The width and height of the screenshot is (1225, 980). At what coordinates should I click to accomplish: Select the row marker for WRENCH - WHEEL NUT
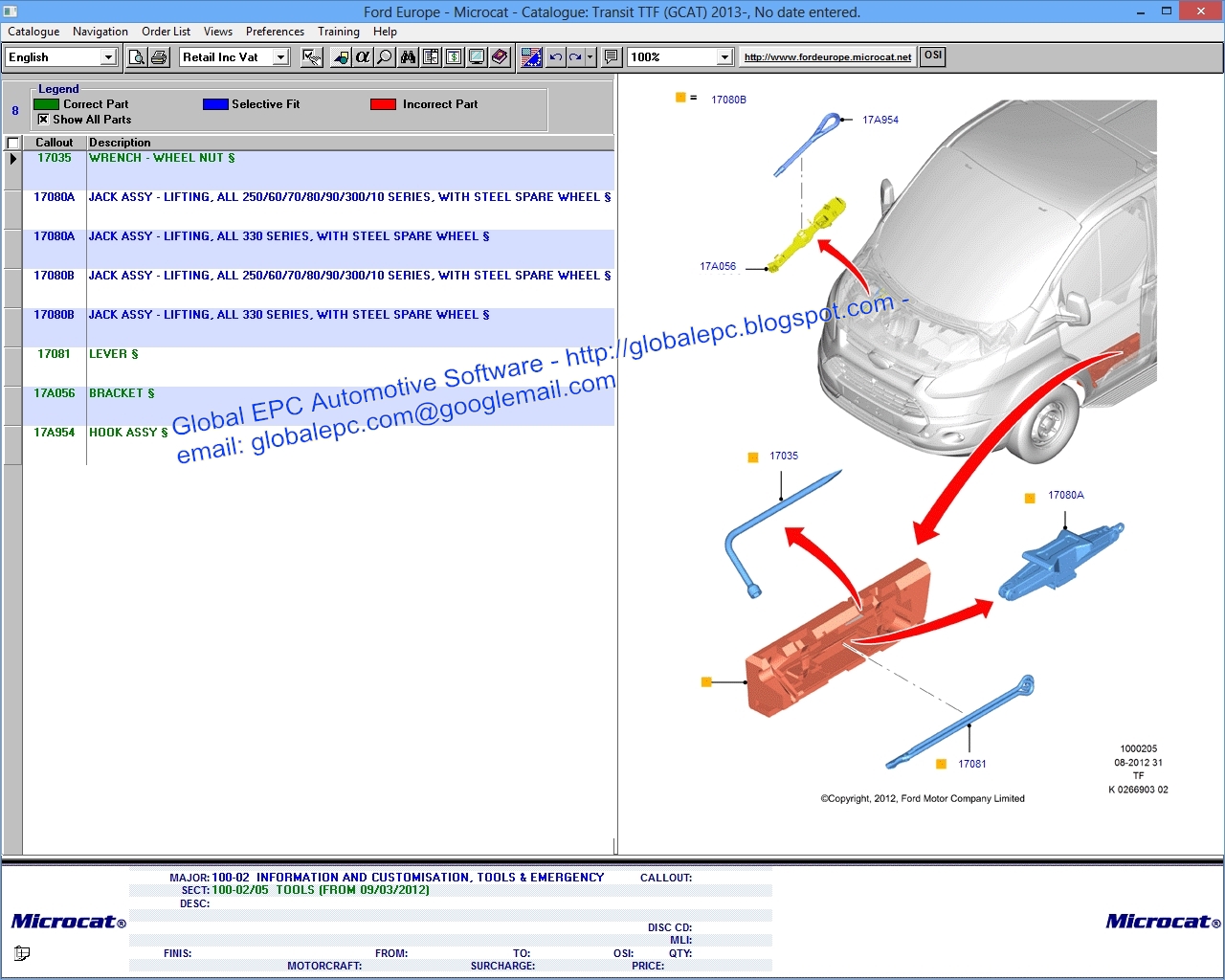tap(12, 160)
